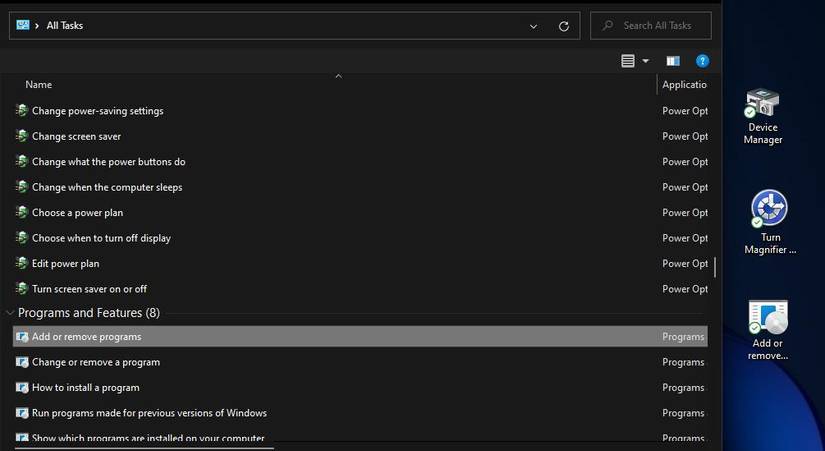Click the Name column header
825x451 pixels.
(x=38, y=84)
